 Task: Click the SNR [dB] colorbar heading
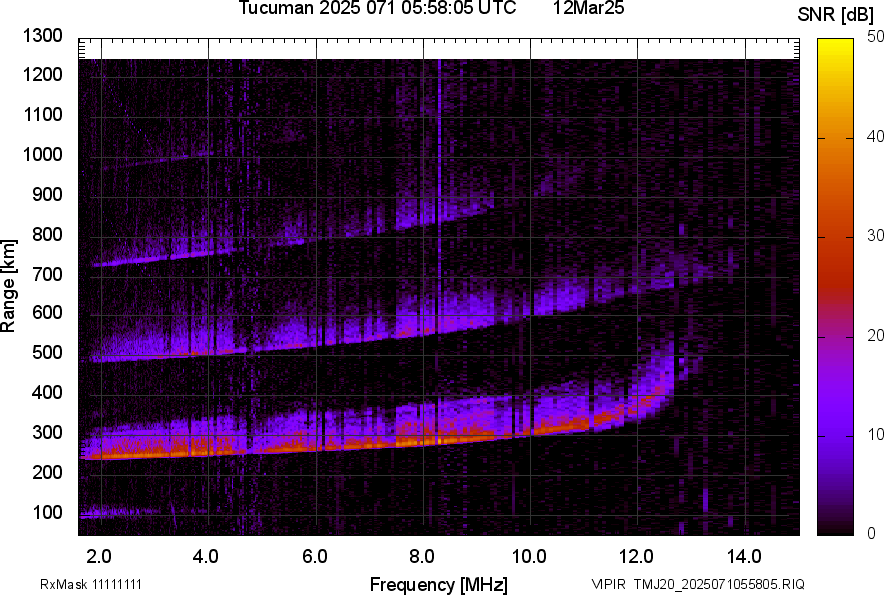click(837, 14)
